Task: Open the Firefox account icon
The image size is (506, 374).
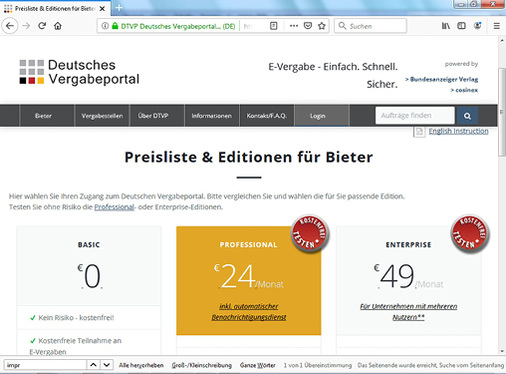Action: point(478,26)
